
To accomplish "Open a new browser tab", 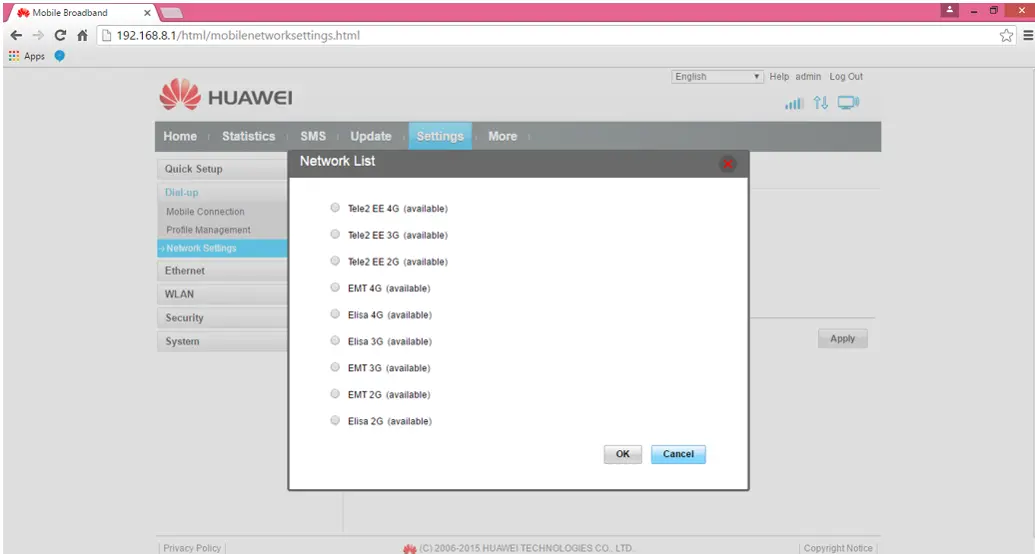I will [x=171, y=13].
